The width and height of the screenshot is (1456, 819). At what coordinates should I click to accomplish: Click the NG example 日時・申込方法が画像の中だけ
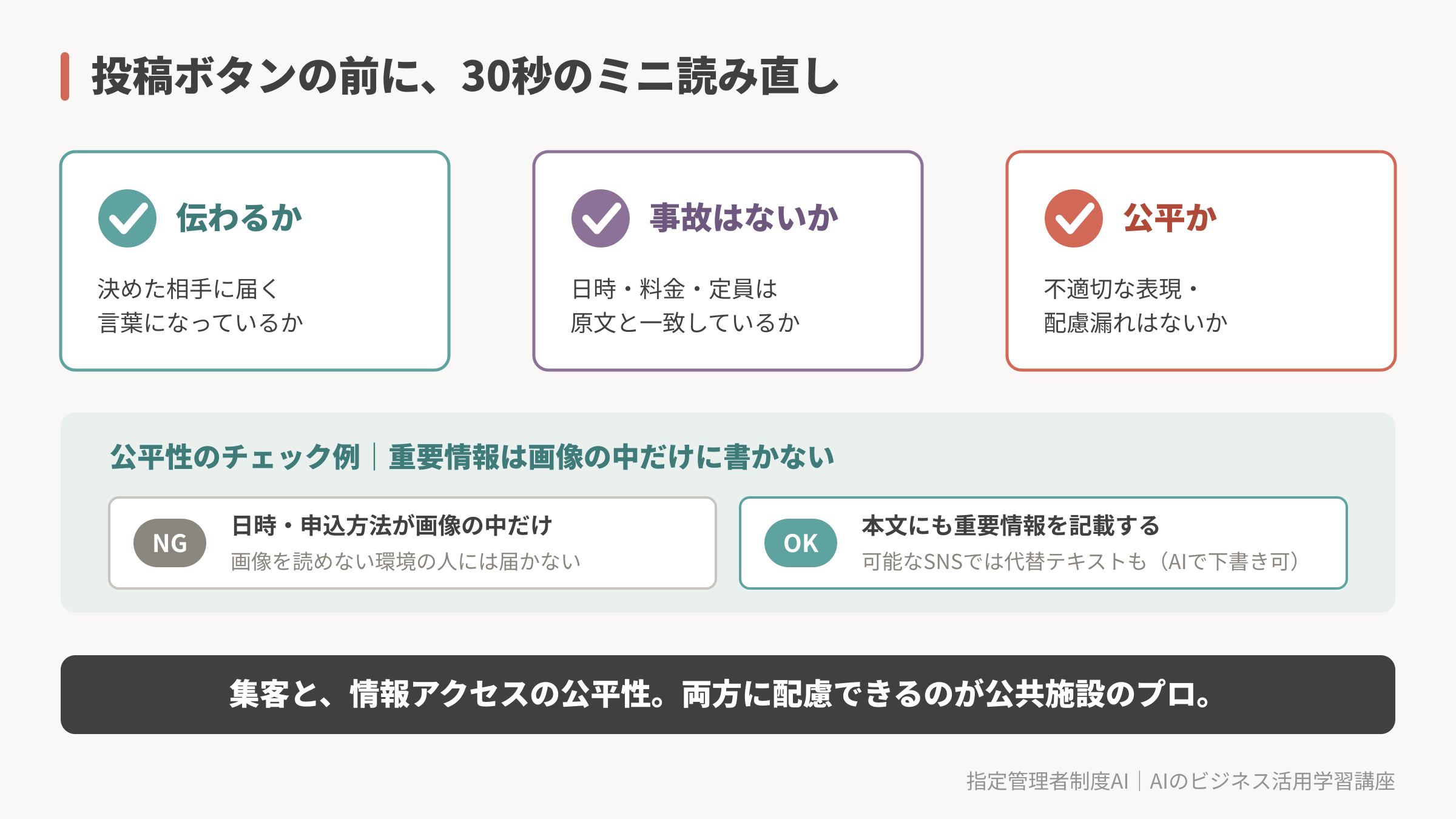pyautogui.click(x=392, y=525)
